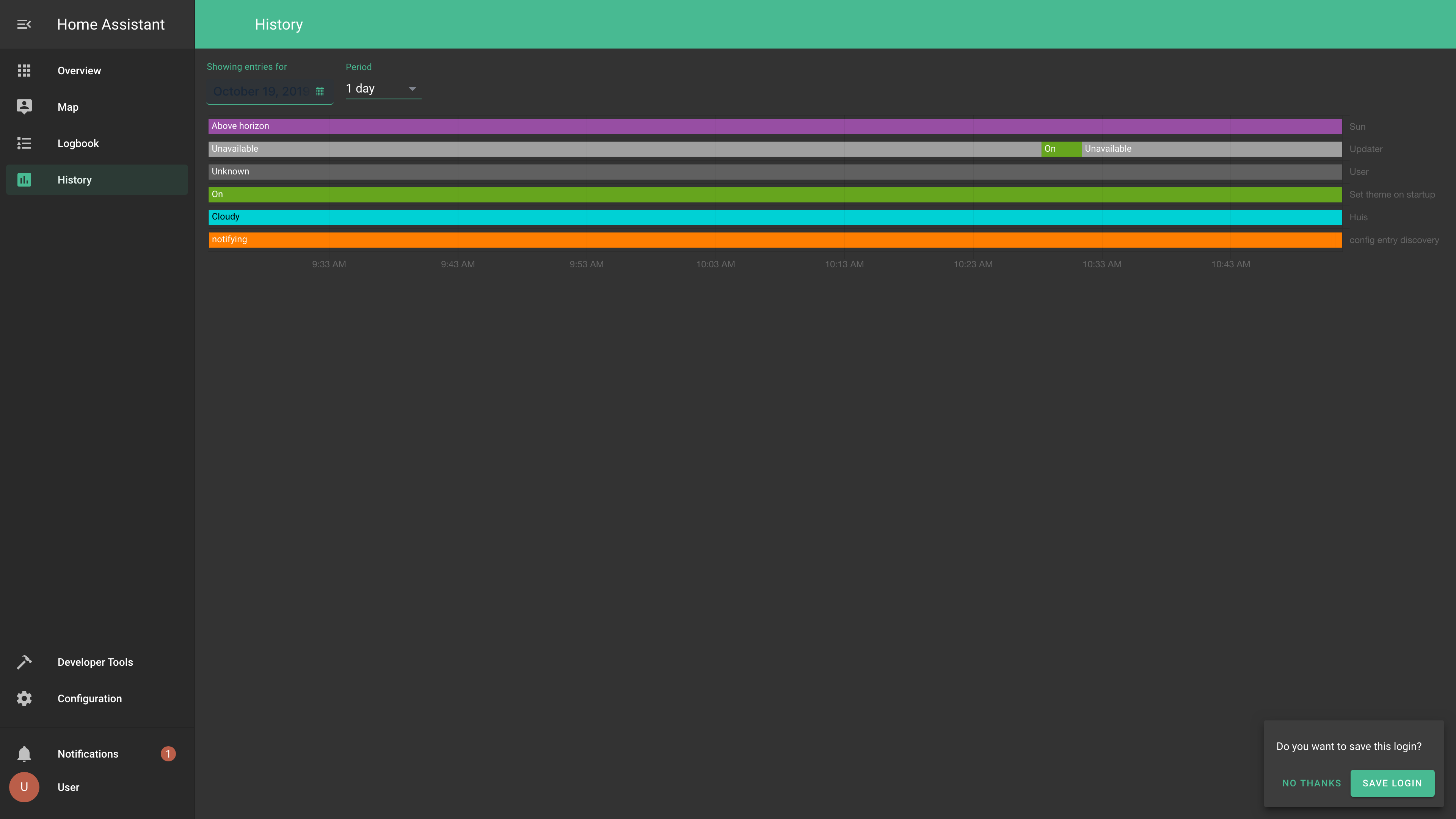Screen dimensions: 1456x819
Task: Click the green On segment in Updater row
Action: click(x=1061, y=149)
